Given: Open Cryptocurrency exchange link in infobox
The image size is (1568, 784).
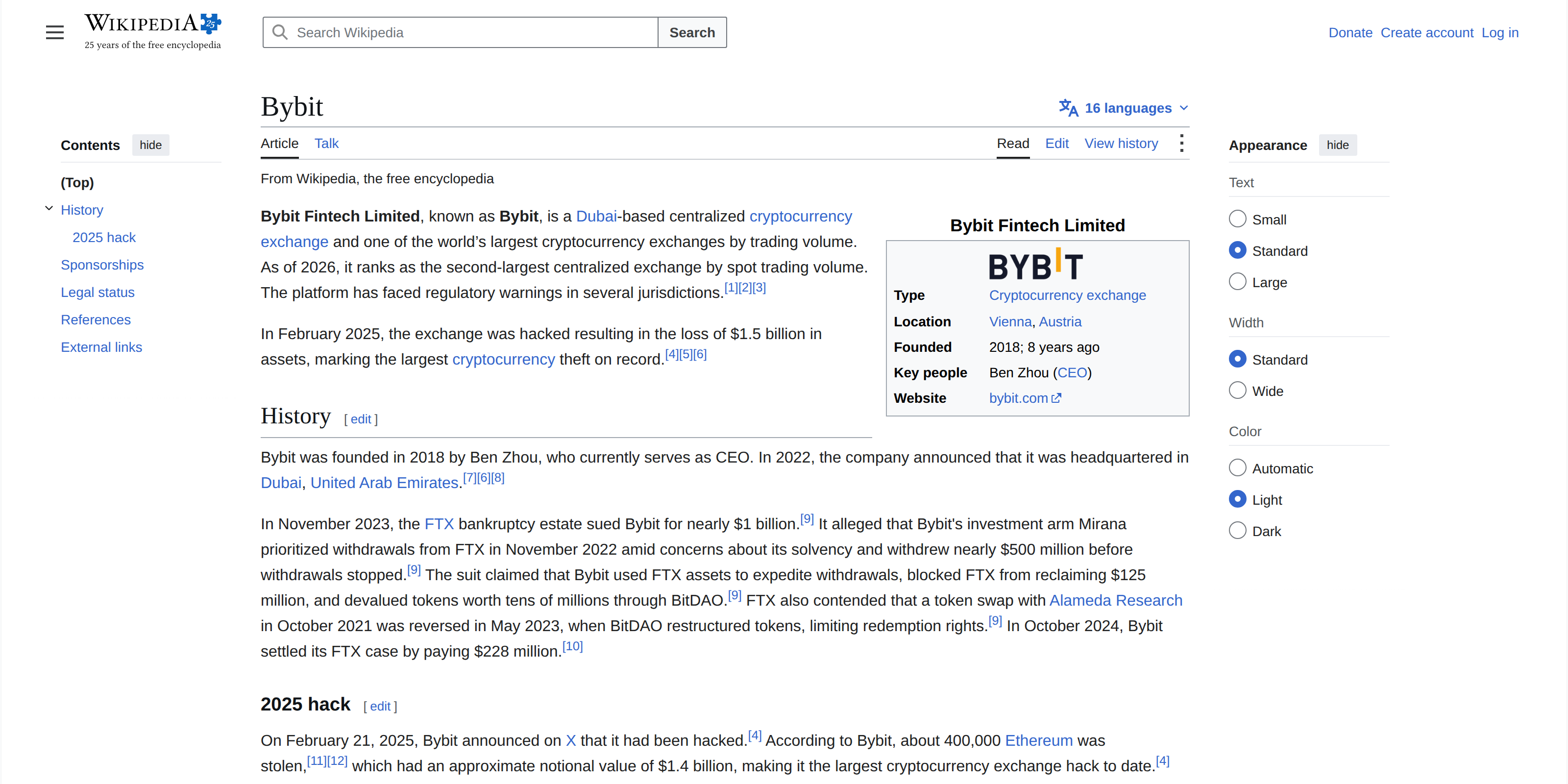Looking at the screenshot, I should coord(1067,296).
